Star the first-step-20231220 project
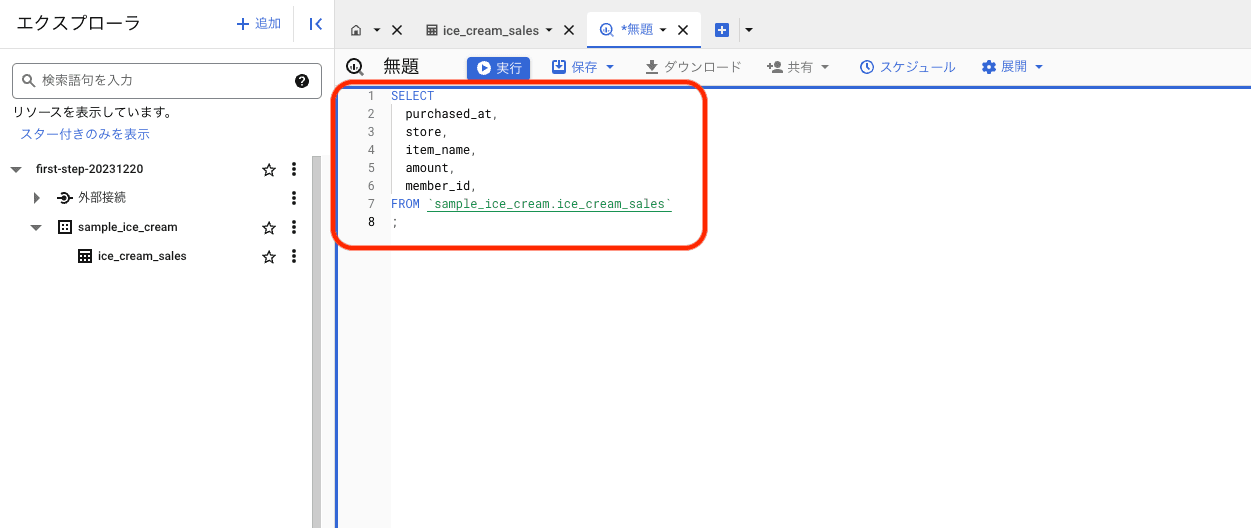The width and height of the screenshot is (1251, 528). 268,170
